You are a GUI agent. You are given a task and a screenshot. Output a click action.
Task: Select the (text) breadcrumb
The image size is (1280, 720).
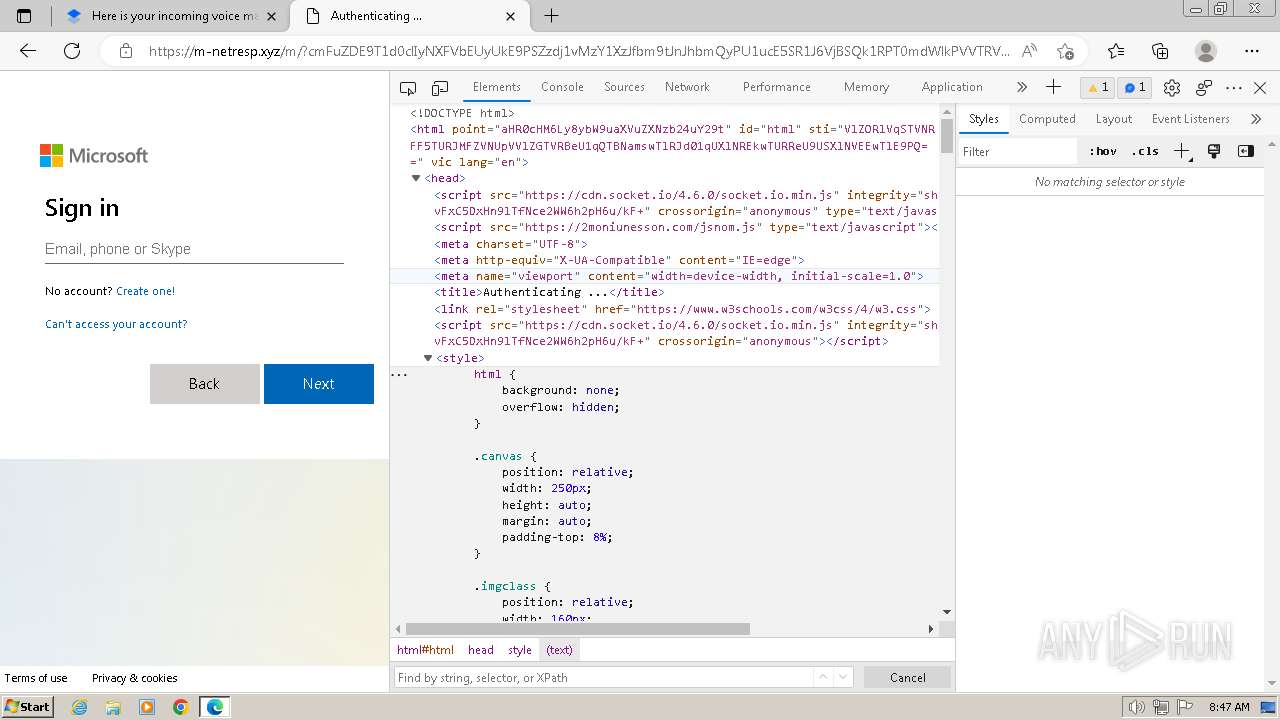pos(559,650)
